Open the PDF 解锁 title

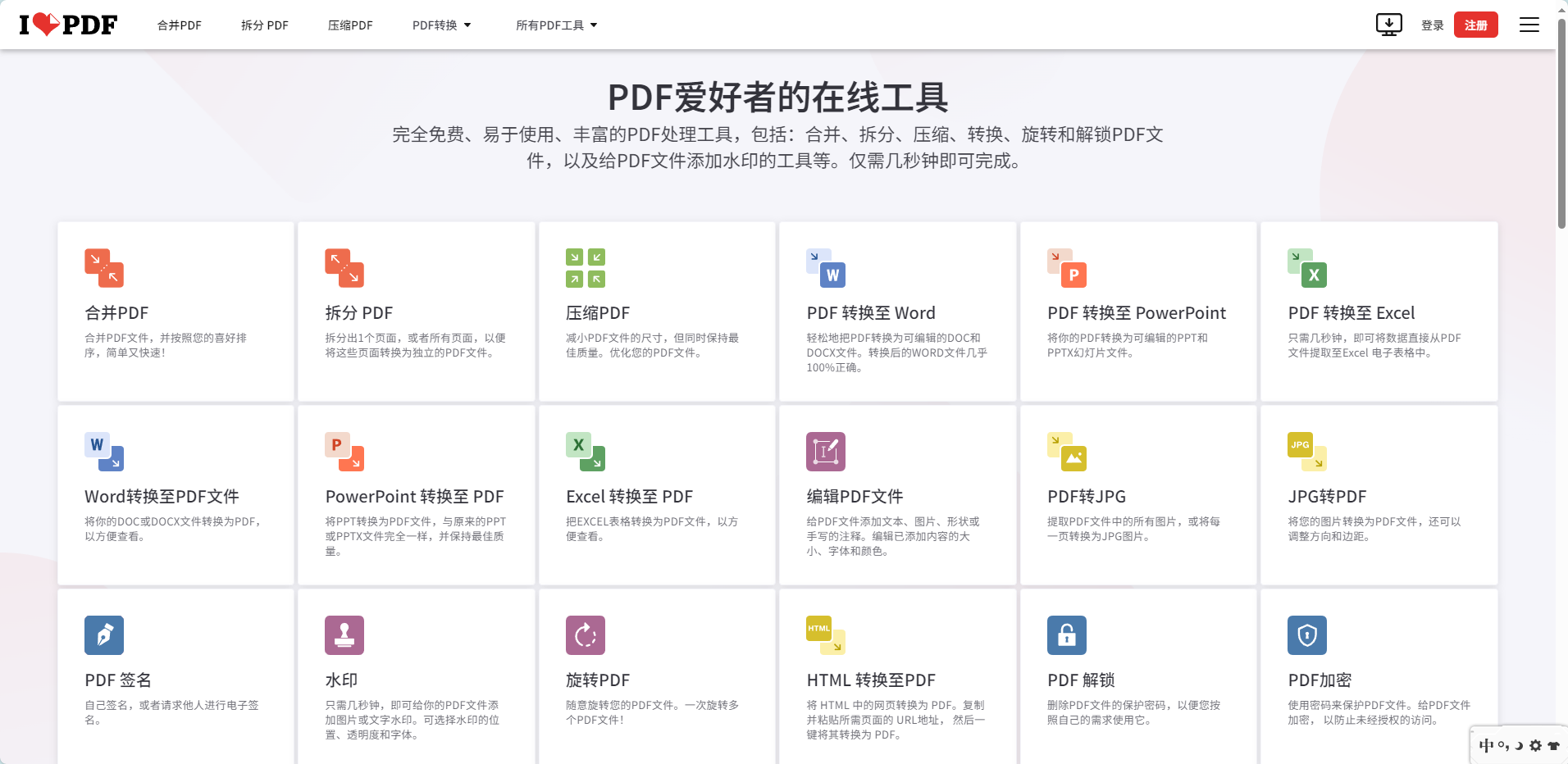(1081, 680)
